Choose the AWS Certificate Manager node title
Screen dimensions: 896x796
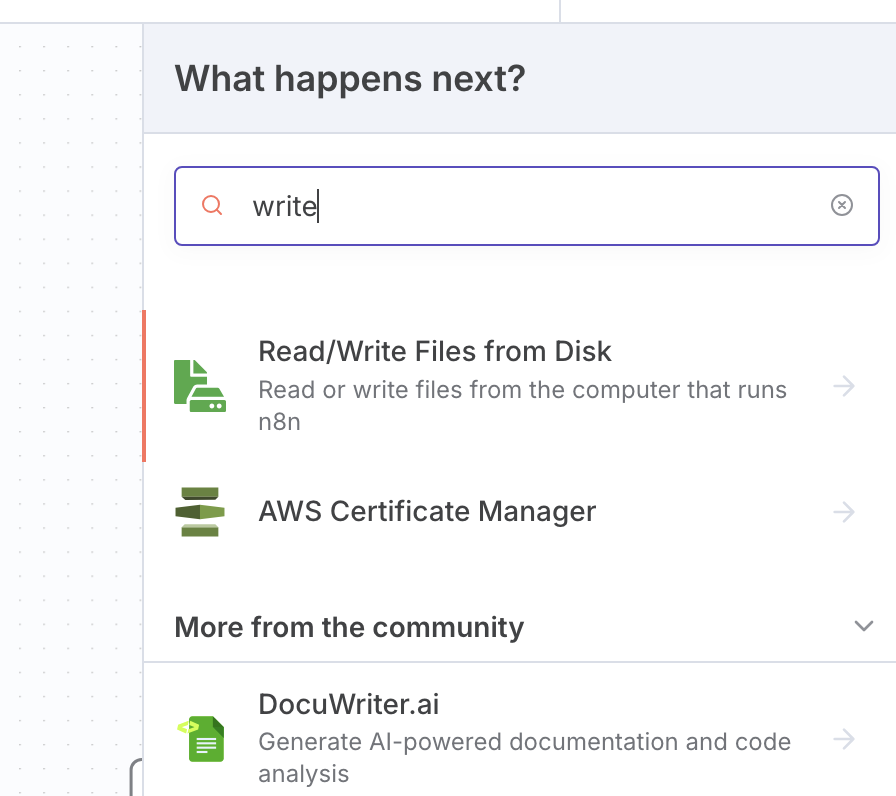tap(427, 512)
